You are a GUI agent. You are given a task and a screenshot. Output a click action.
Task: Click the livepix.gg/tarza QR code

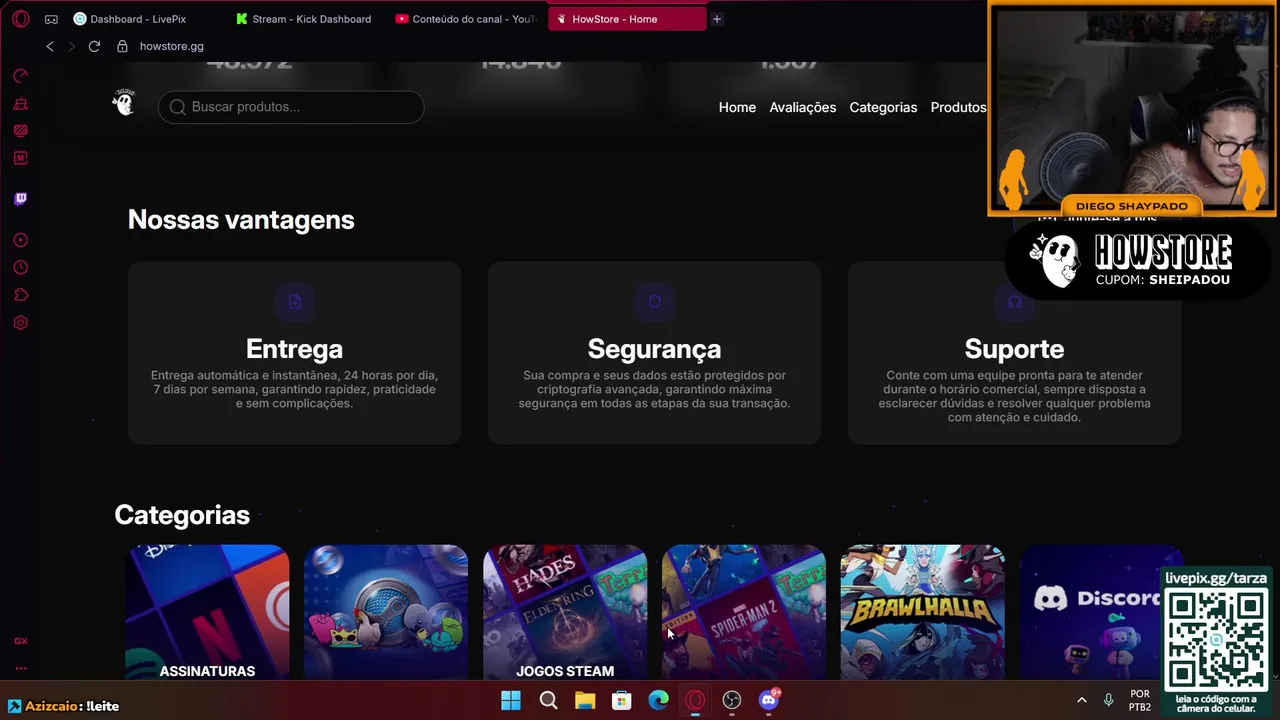pyautogui.click(x=1217, y=639)
